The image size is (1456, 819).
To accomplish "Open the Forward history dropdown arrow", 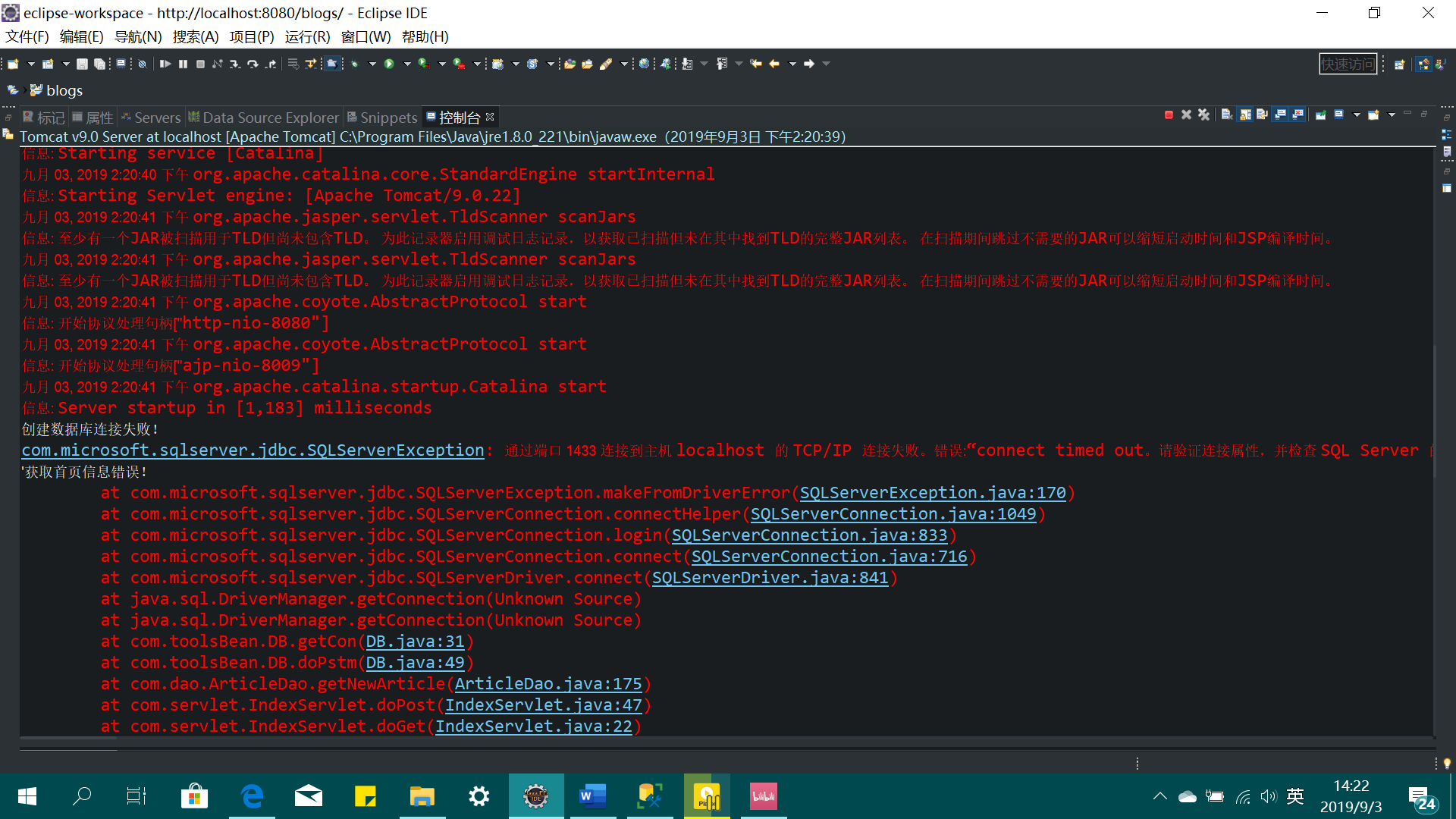I will pos(827,64).
